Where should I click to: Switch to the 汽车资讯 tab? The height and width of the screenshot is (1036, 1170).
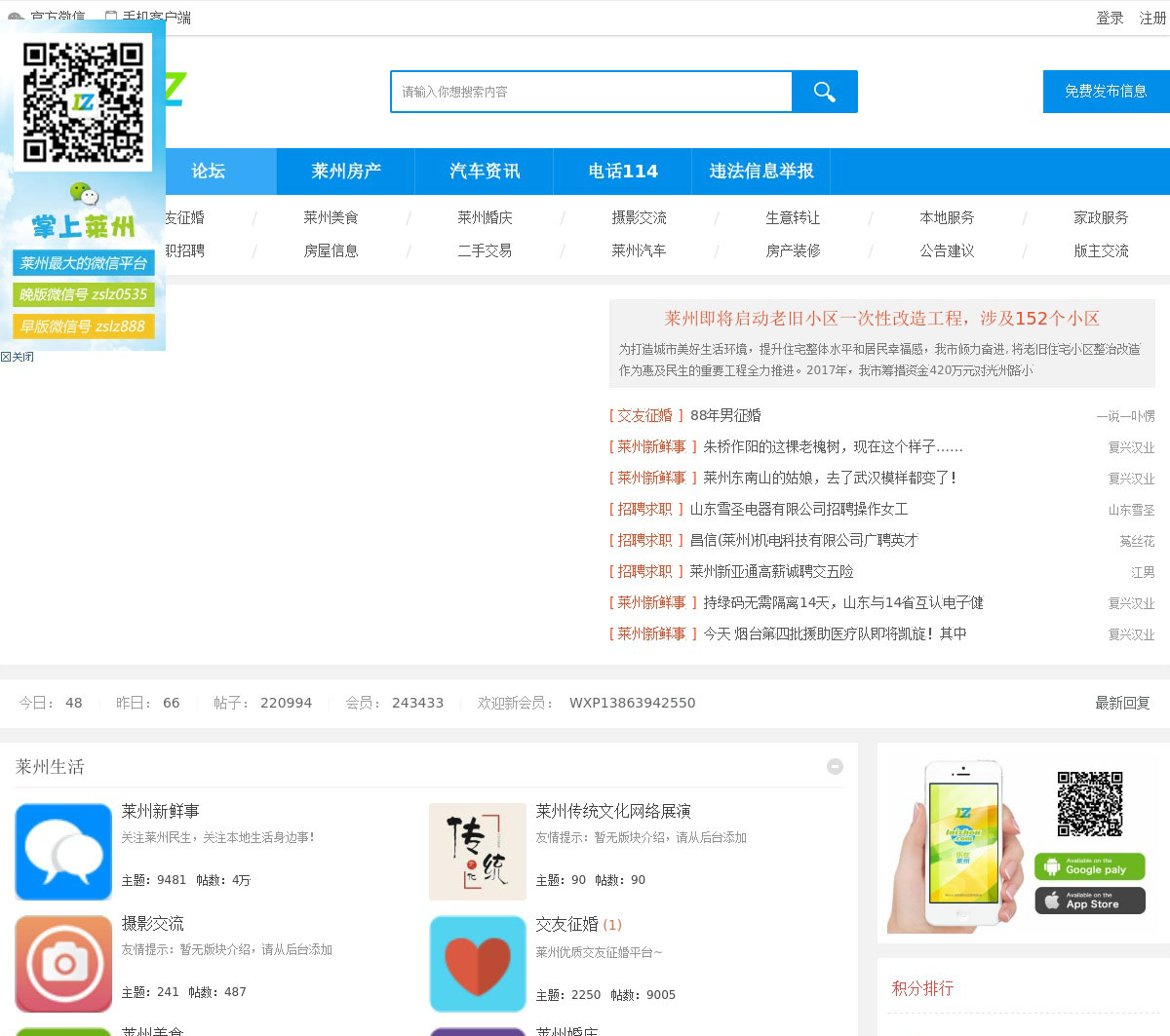(x=485, y=172)
